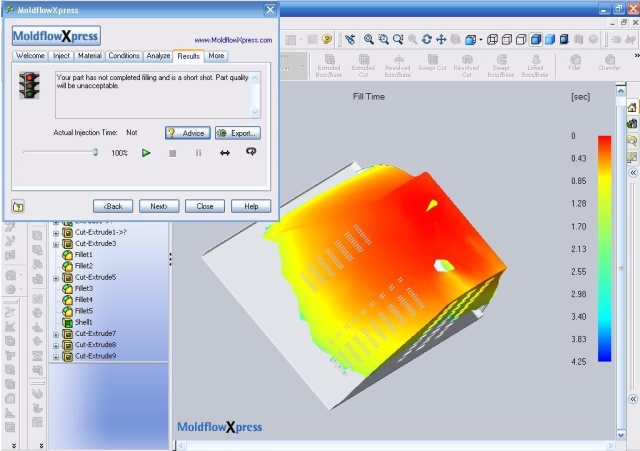Click the Zoom to Fit magnifier icon
Image resolution: width=640 pixels, height=451 pixels.
click(369, 39)
